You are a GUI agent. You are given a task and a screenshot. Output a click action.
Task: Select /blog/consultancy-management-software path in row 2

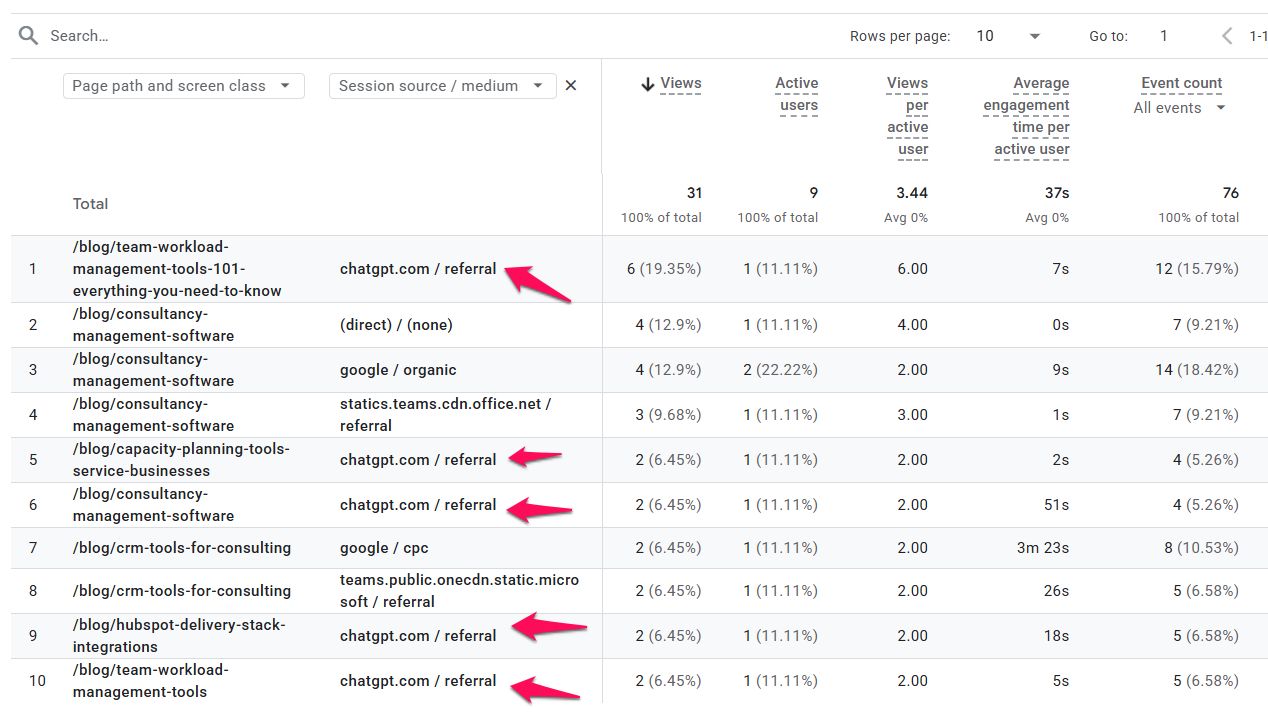(154, 325)
